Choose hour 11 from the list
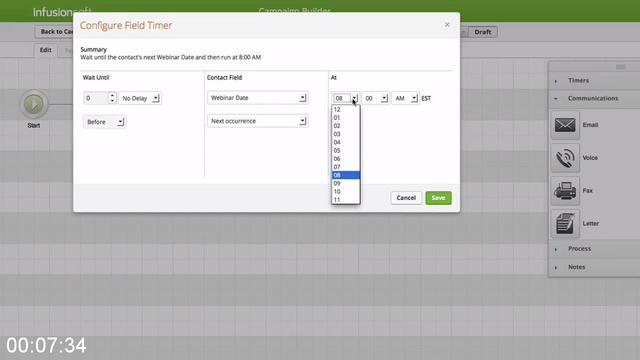 [346, 200]
